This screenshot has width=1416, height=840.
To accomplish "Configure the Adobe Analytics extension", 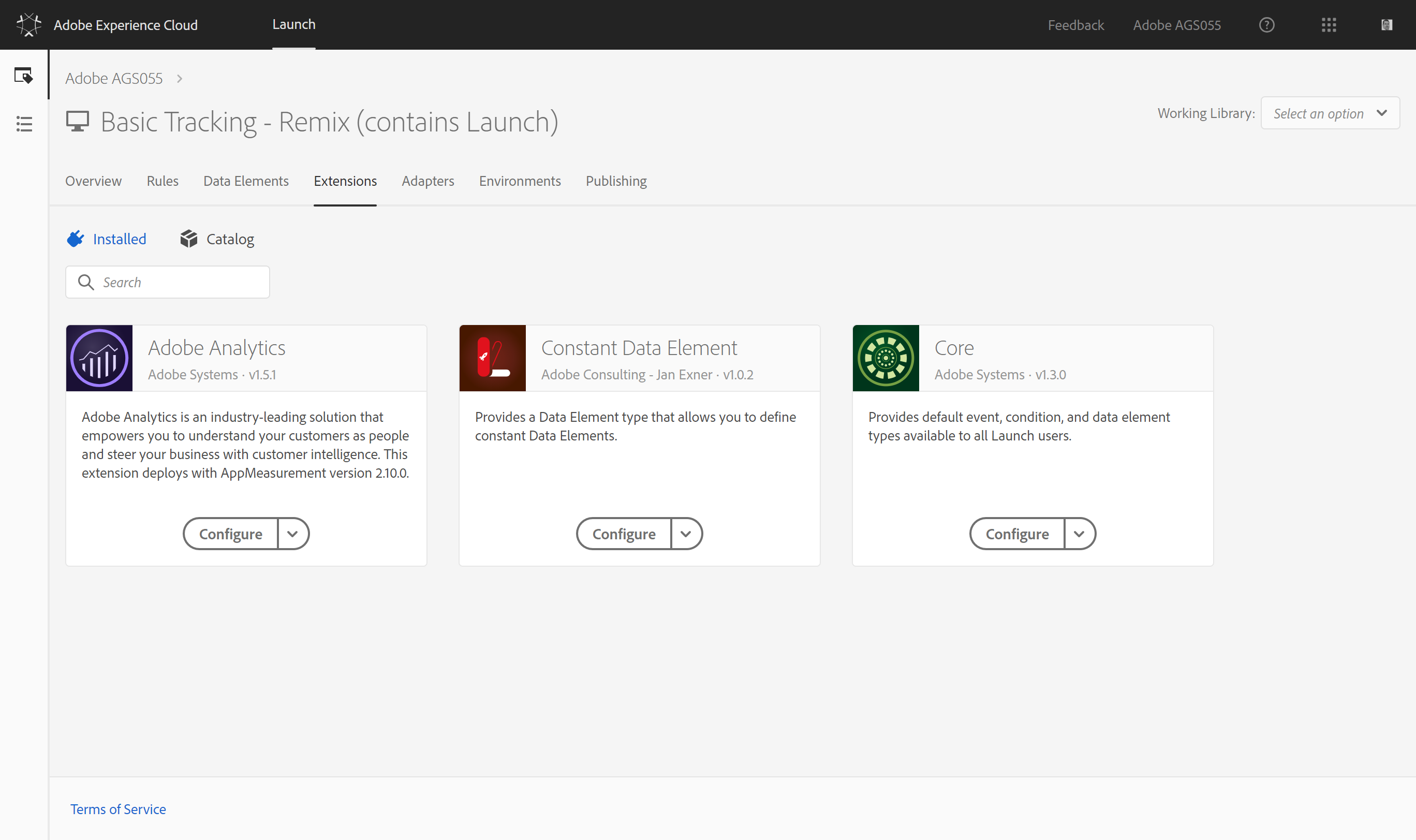I will tap(230, 534).
